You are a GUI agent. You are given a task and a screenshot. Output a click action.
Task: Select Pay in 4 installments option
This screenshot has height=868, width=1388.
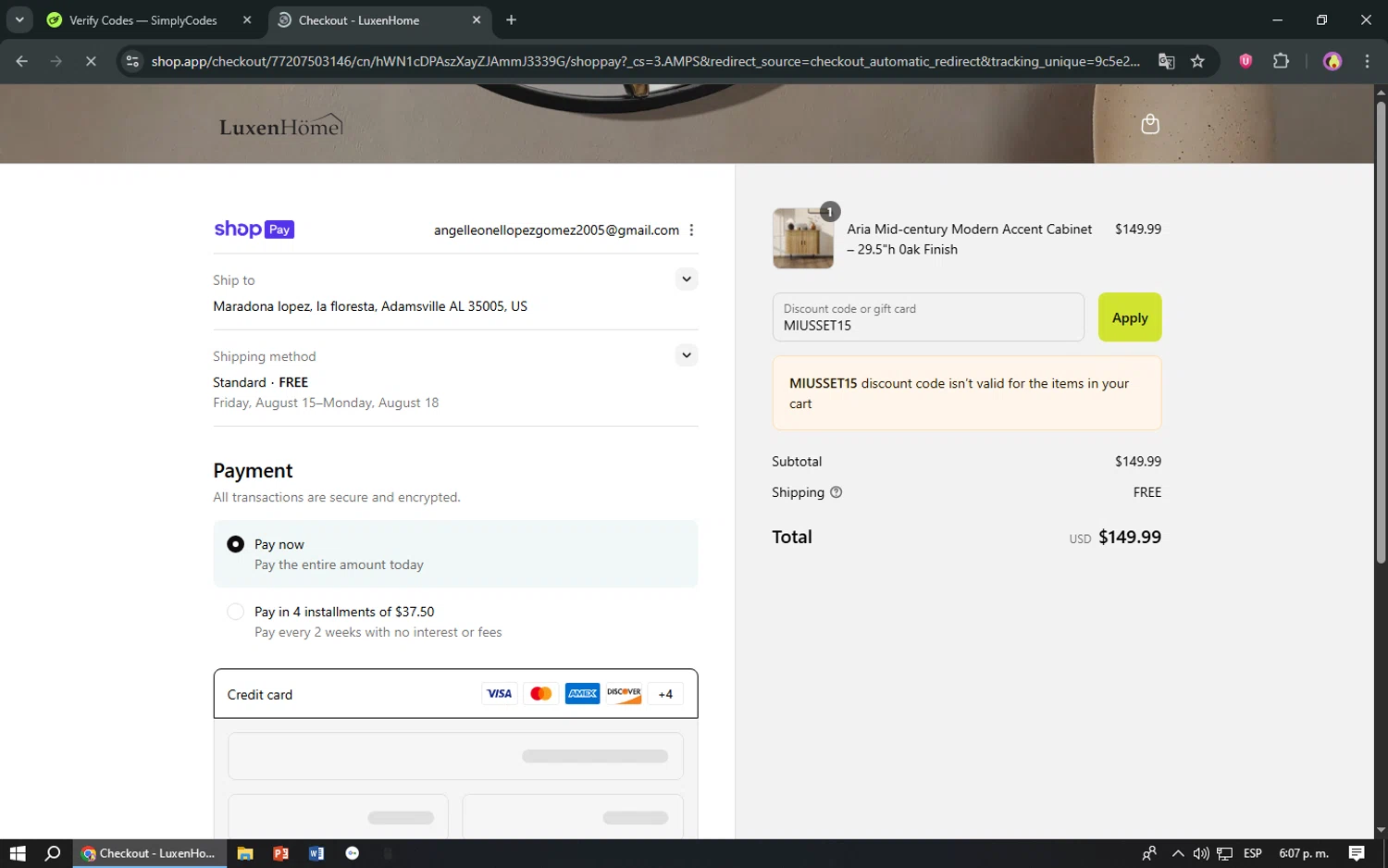click(236, 612)
